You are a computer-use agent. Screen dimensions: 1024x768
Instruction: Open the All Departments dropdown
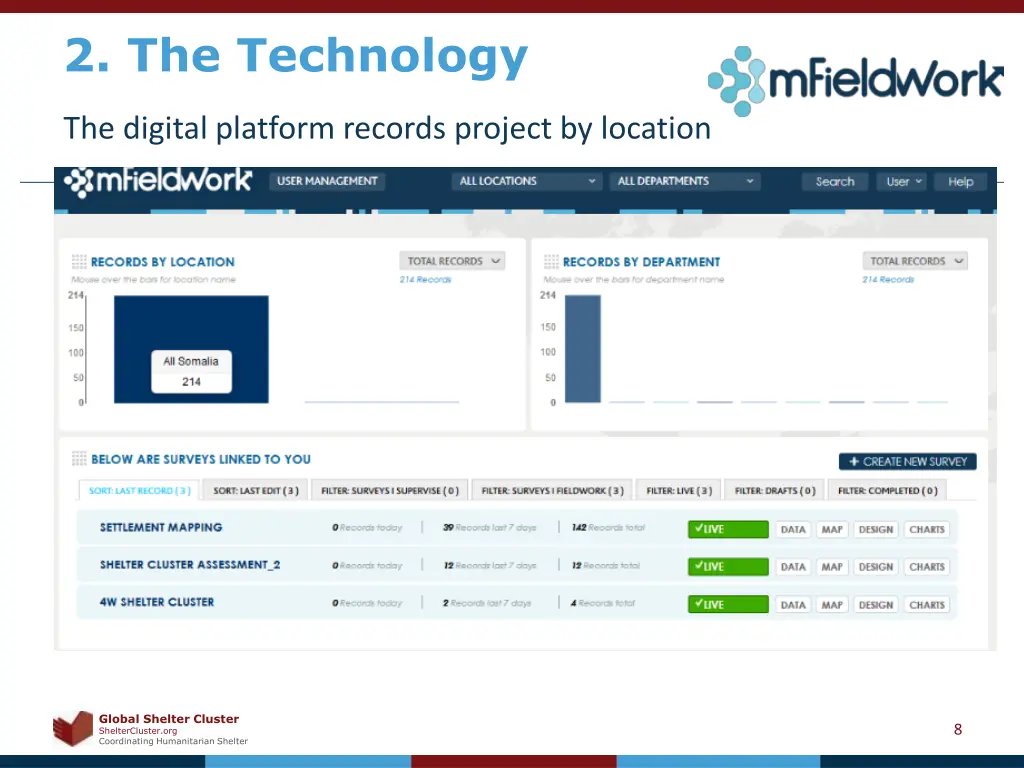[685, 181]
